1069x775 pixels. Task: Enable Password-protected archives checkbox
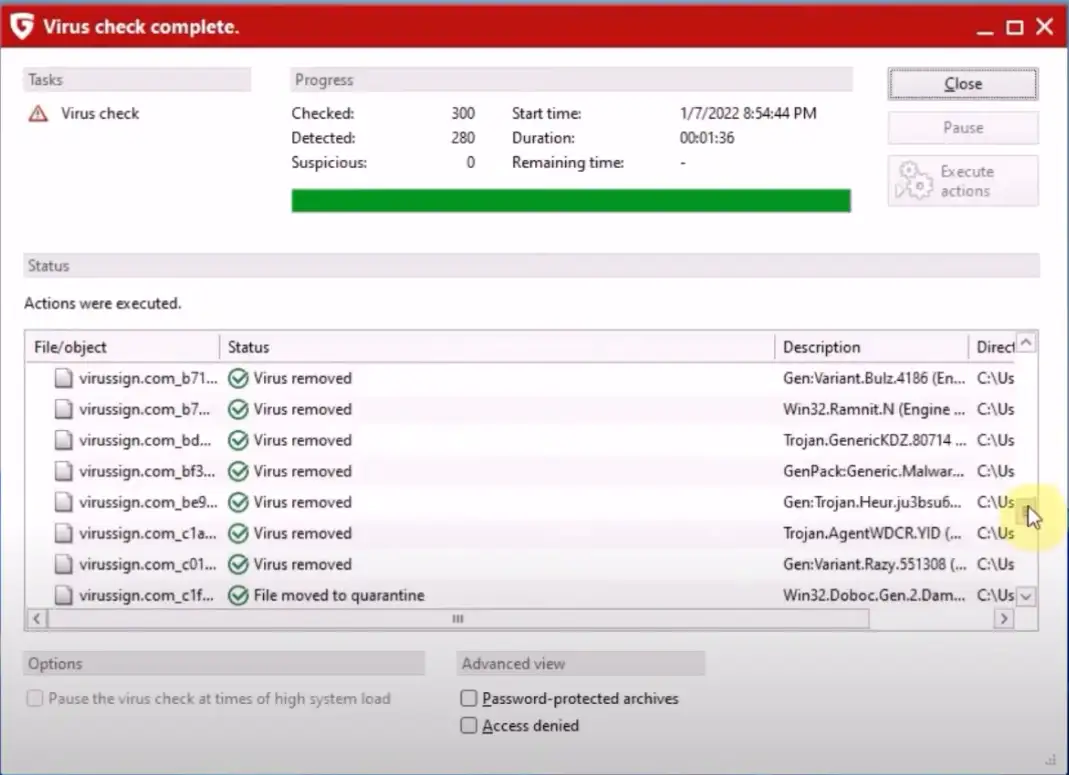click(x=468, y=699)
